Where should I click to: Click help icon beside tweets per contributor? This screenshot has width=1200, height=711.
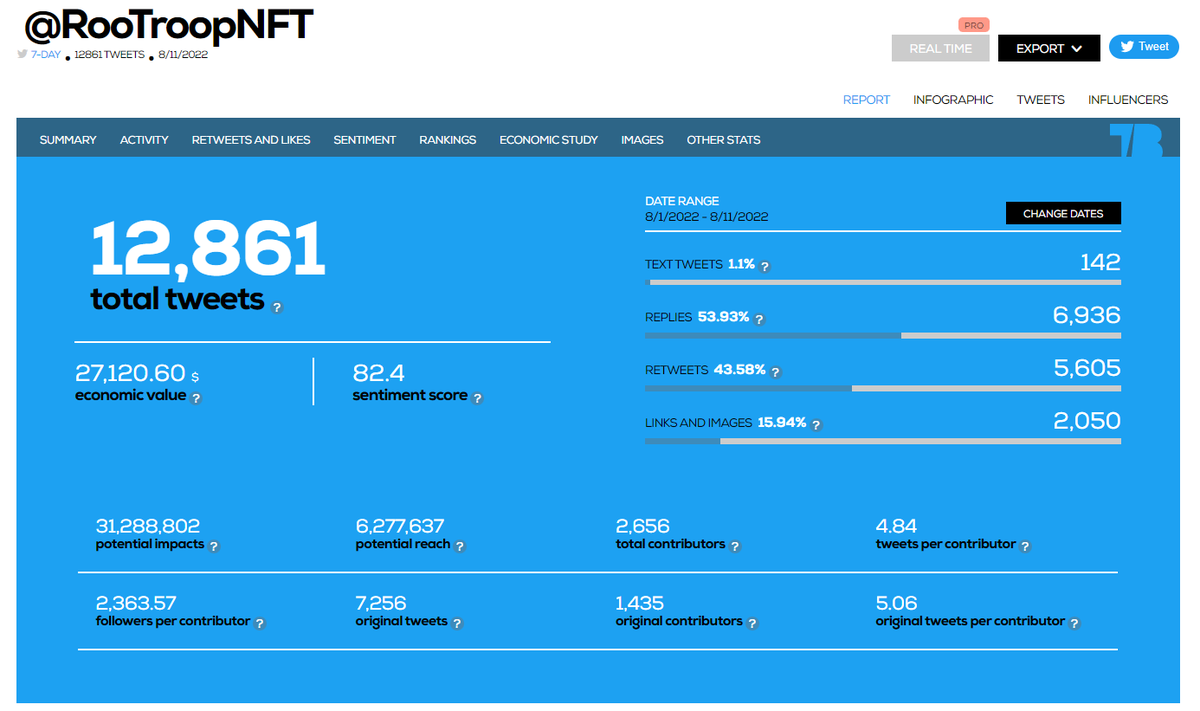point(1025,546)
